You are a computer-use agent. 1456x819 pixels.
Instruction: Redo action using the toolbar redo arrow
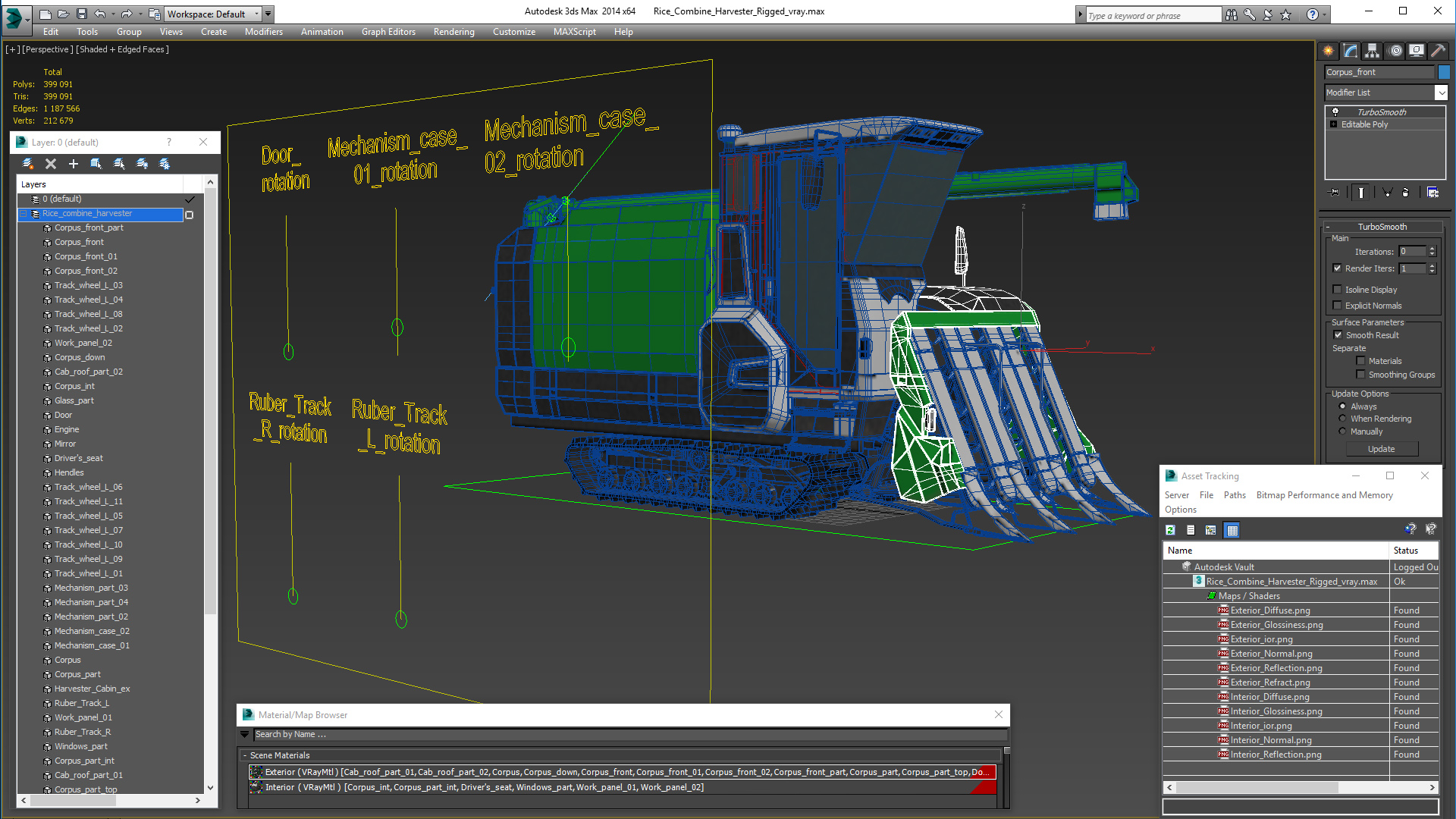click(127, 14)
